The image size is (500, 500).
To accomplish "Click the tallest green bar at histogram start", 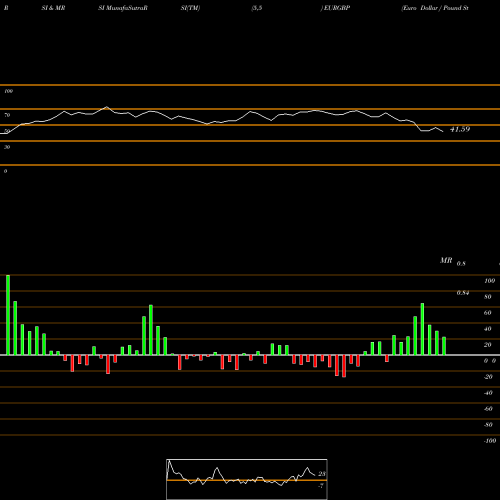I will [x=8, y=315].
